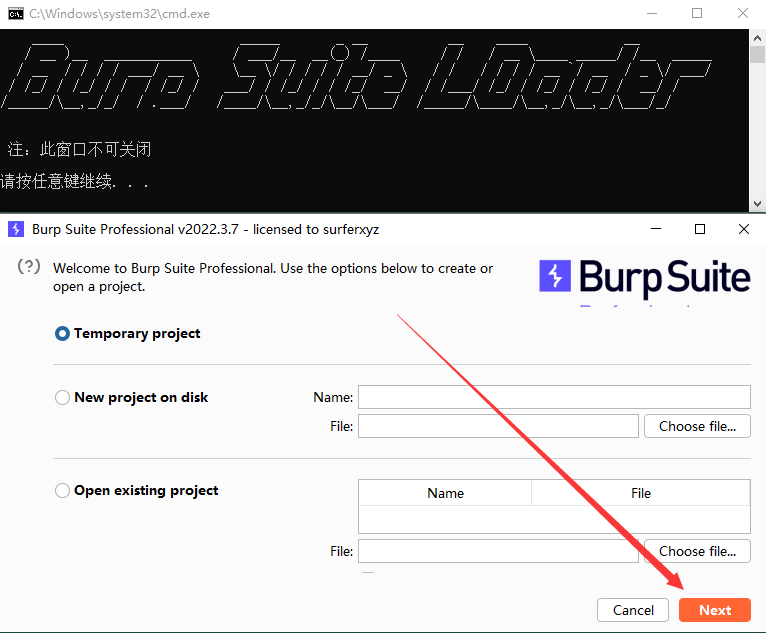Maximize the Burp Suite Professional window

(700, 229)
